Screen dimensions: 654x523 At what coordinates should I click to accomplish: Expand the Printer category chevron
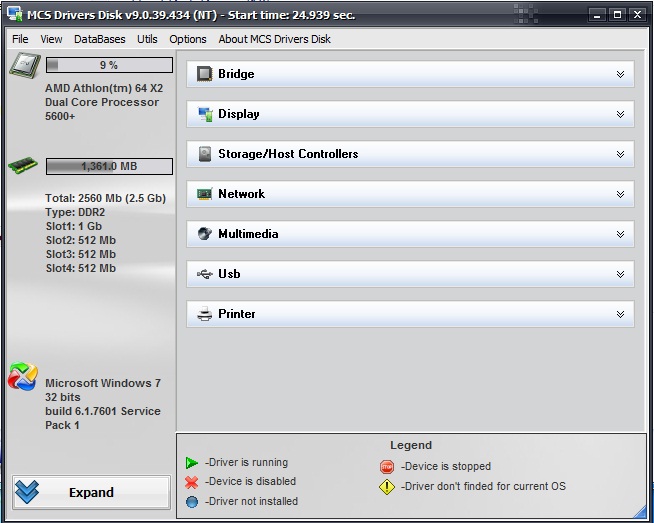[x=620, y=314]
